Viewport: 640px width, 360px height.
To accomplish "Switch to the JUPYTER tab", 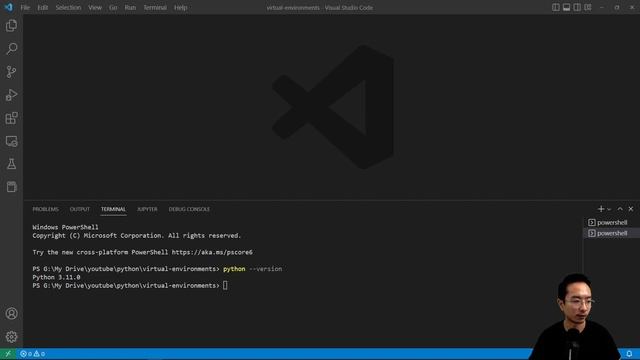I will click(x=147, y=209).
